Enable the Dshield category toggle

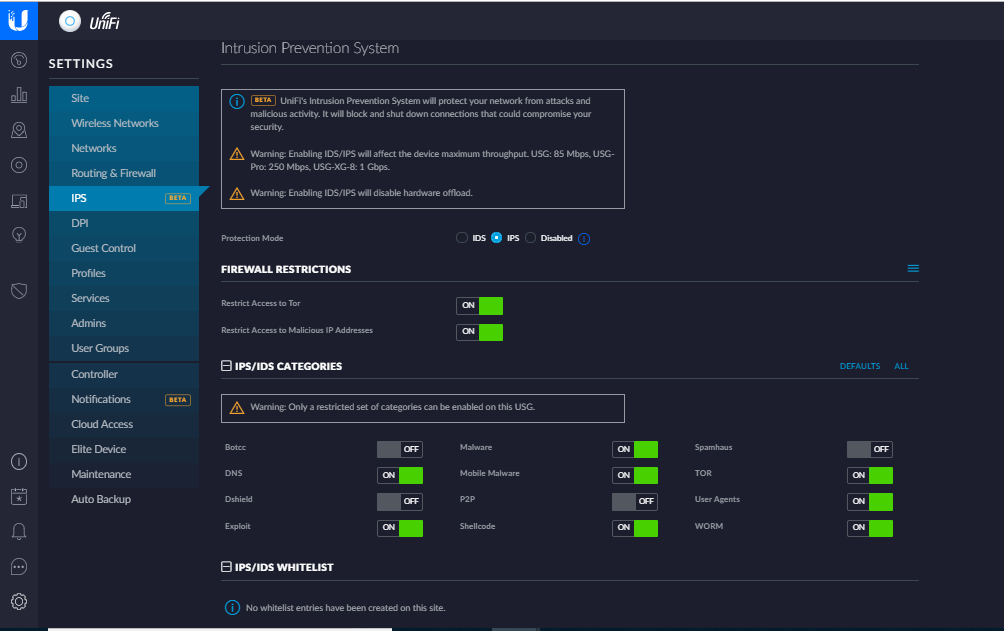point(400,501)
